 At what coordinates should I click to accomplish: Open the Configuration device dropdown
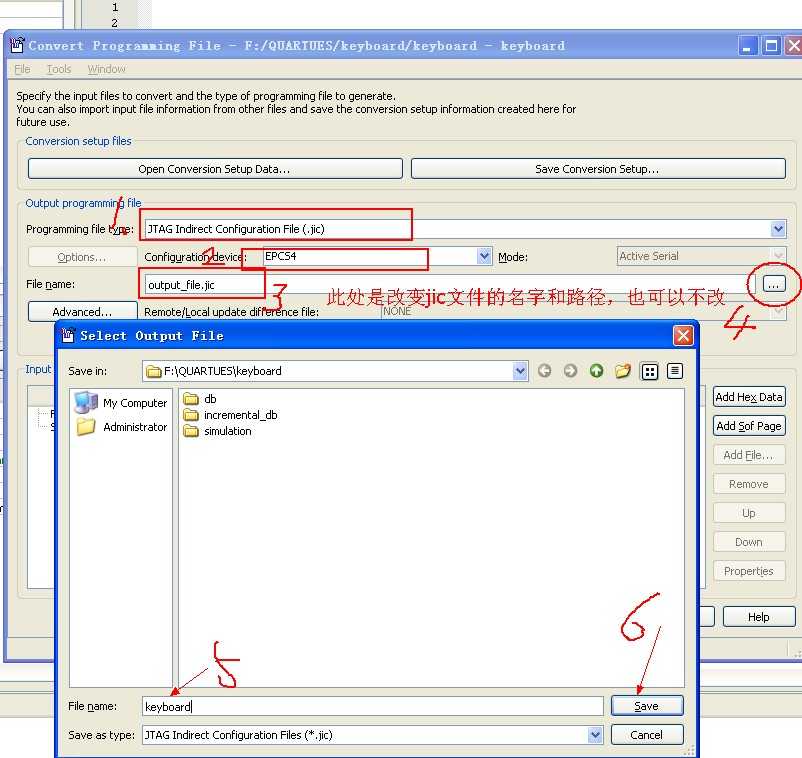tap(484, 256)
